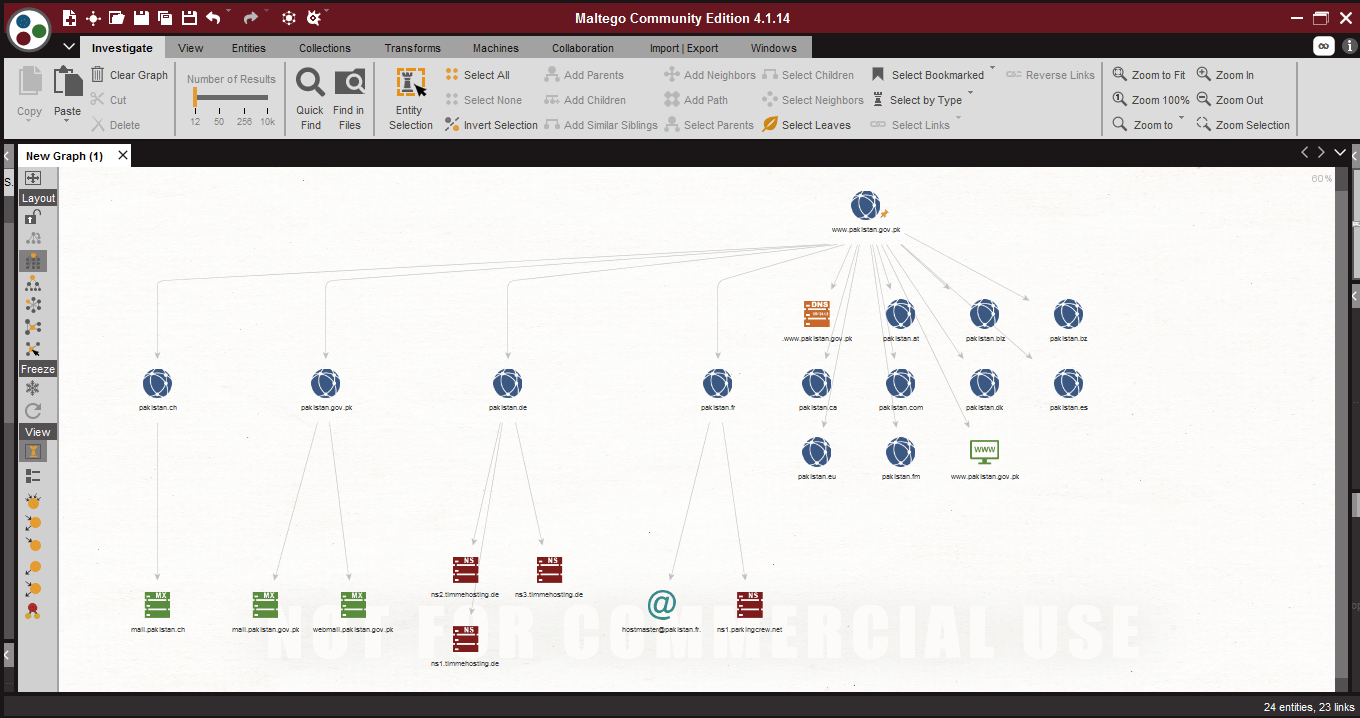Switch to the circular layout mode
The height and width of the screenshot is (718, 1360).
pos(33,305)
